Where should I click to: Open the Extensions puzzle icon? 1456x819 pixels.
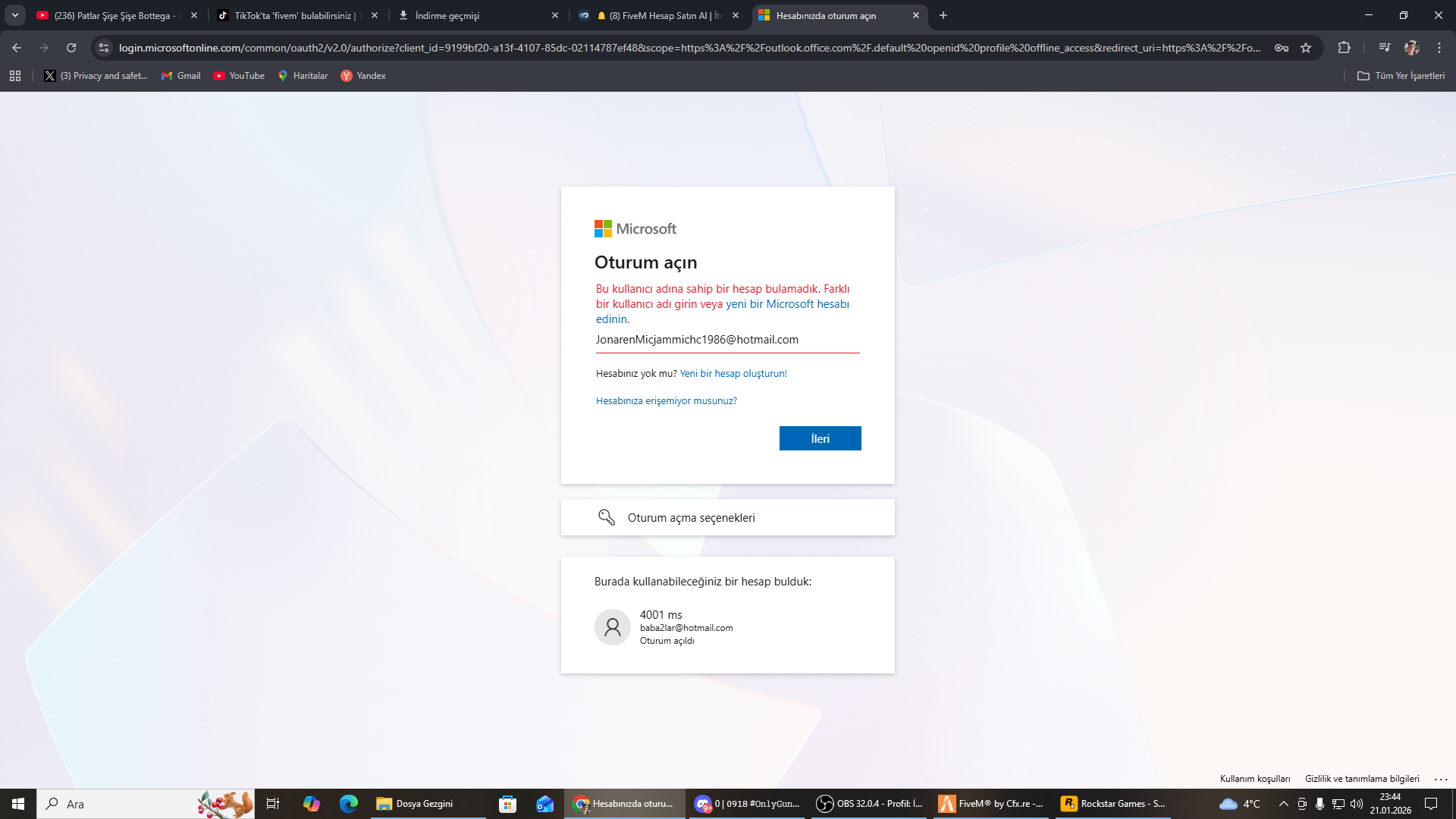tap(1344, 48)
